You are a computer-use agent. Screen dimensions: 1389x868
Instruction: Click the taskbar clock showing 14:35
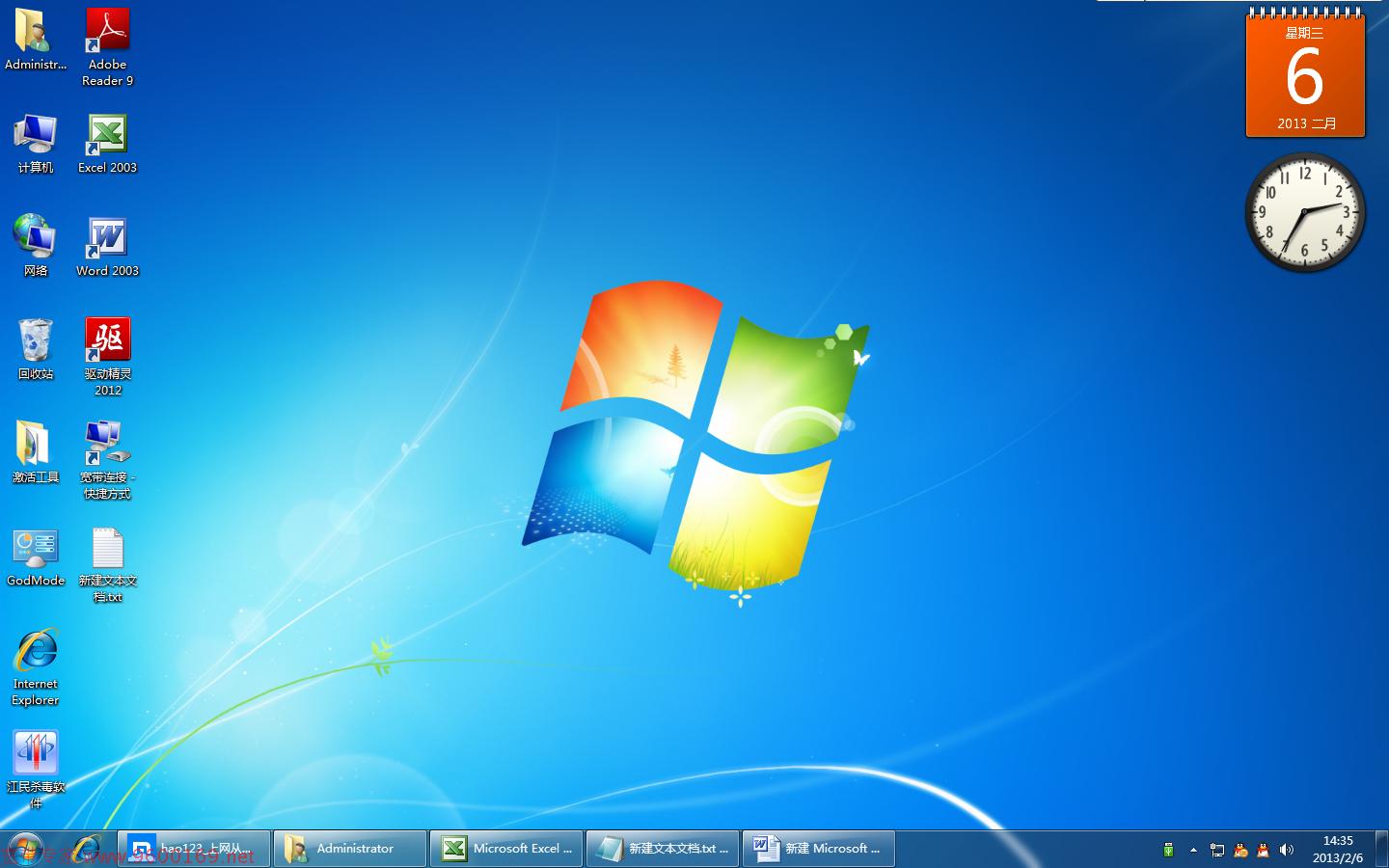click(1338, 849)
